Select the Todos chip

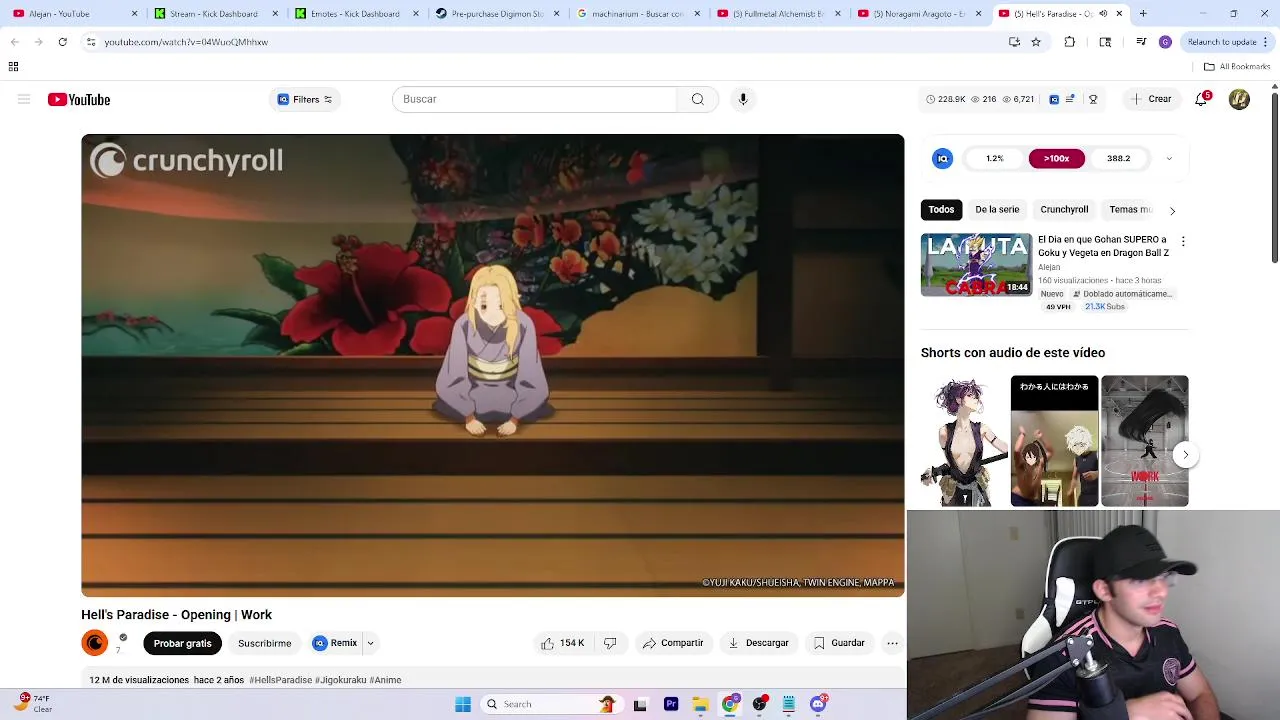[941, 210]
